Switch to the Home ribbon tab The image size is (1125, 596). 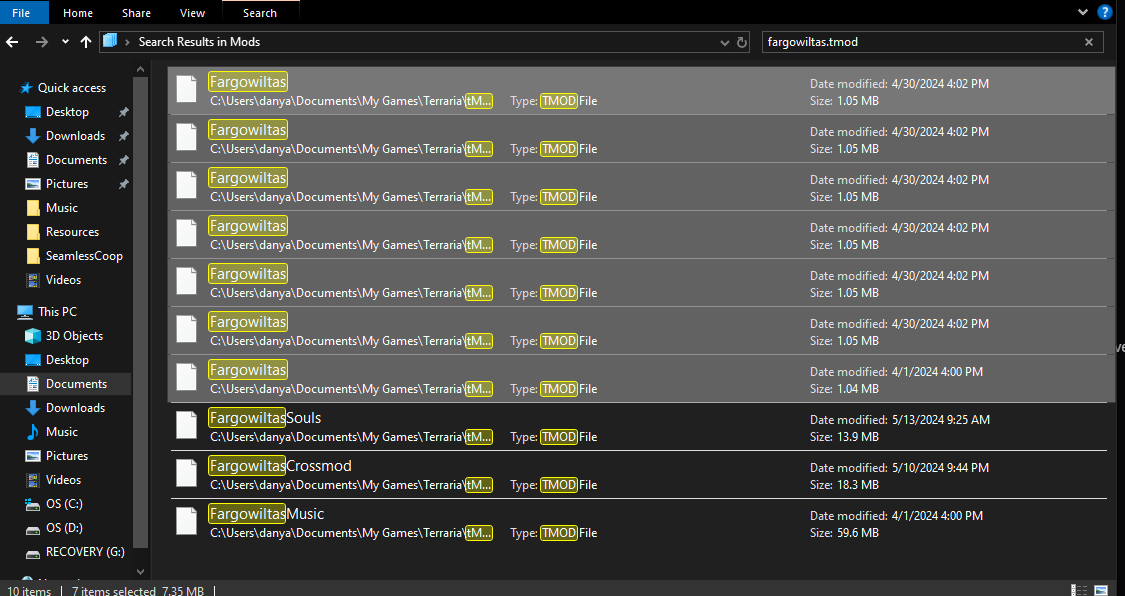[x=77, y=13]
